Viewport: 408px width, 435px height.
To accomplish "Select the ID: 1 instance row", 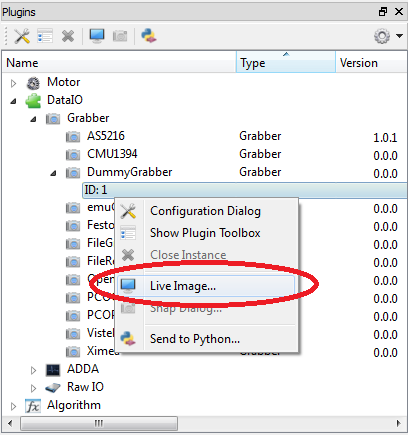I will point(245,190).
